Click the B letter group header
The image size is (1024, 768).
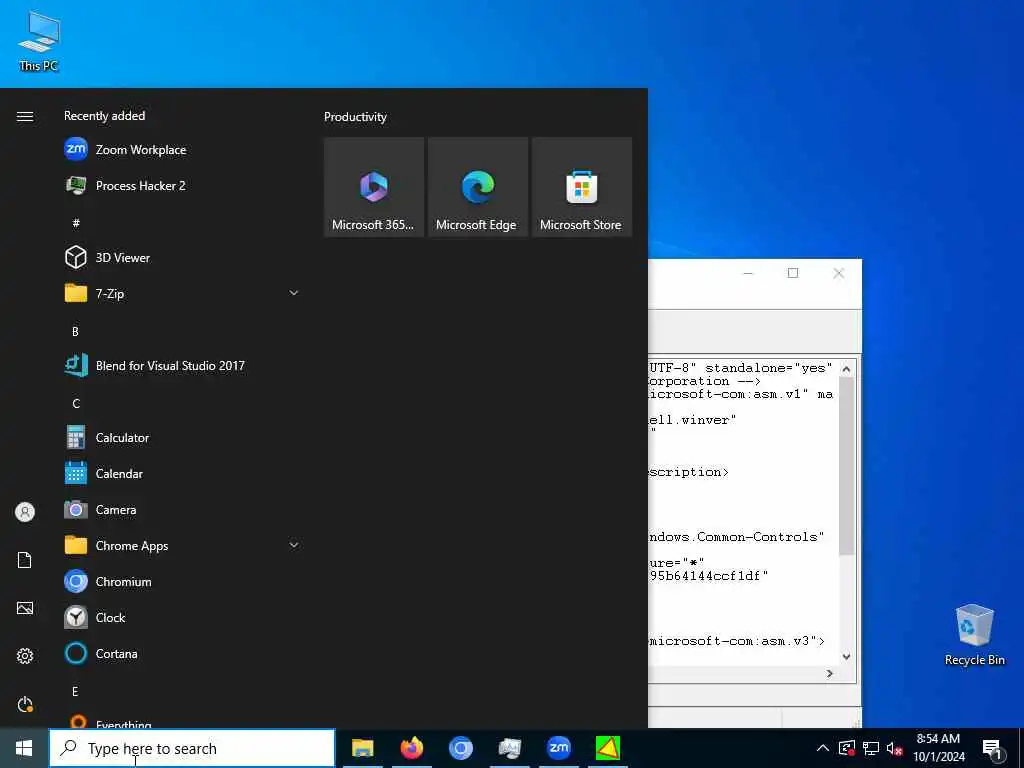point(75,331)
